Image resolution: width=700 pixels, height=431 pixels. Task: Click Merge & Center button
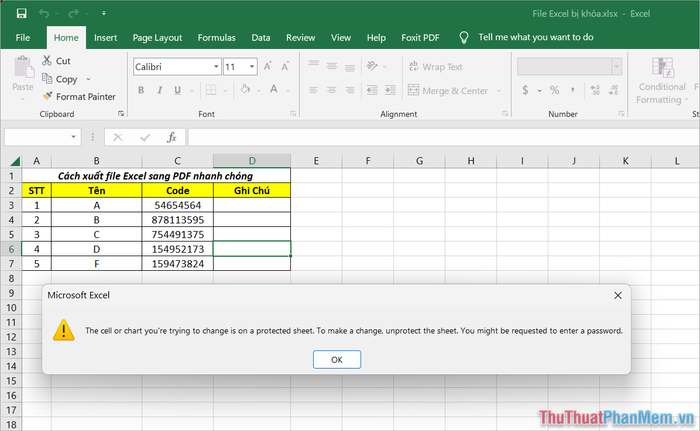click(448, 91)
